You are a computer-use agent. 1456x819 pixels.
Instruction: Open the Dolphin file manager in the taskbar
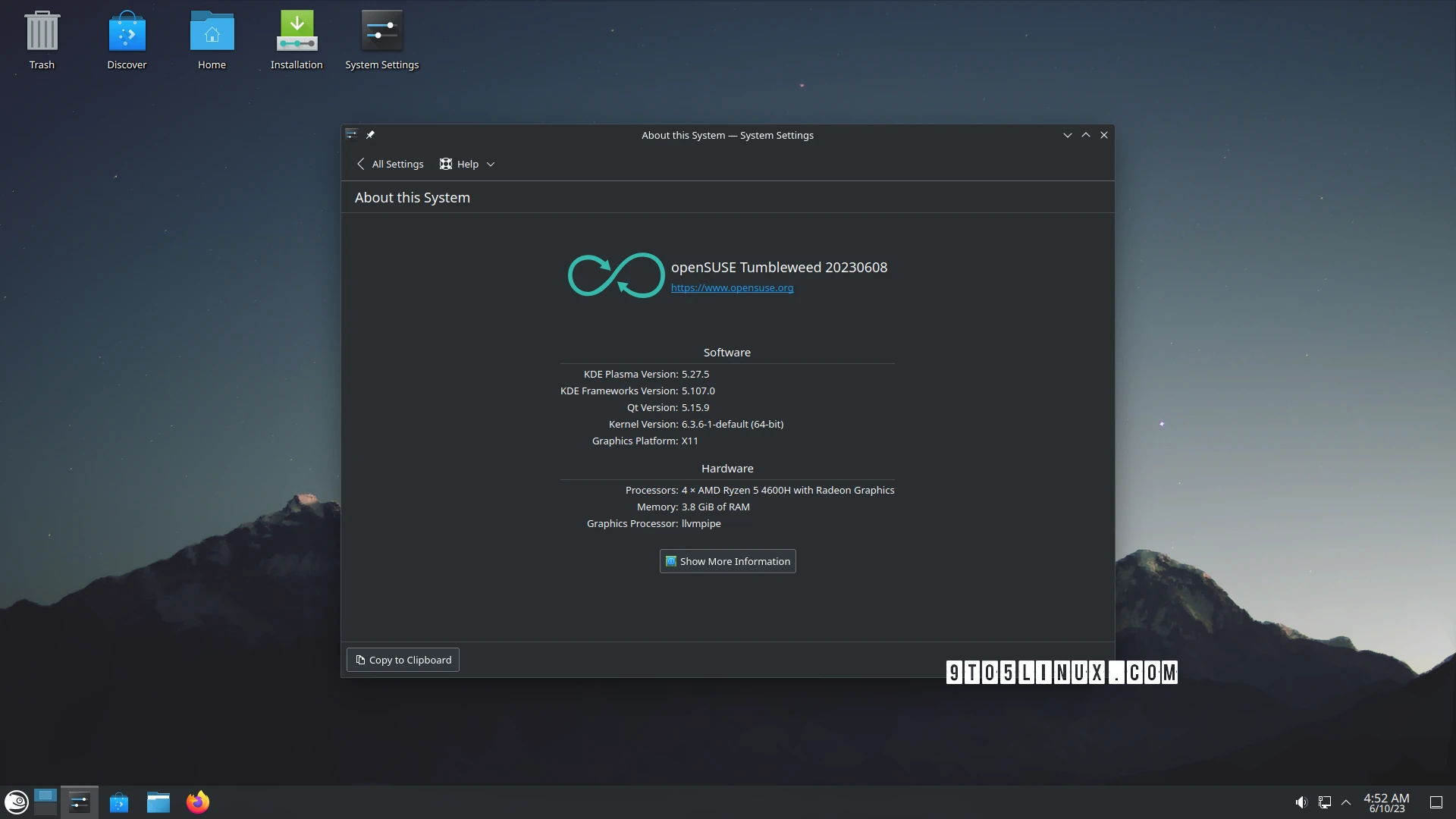[x=158, y=802]
